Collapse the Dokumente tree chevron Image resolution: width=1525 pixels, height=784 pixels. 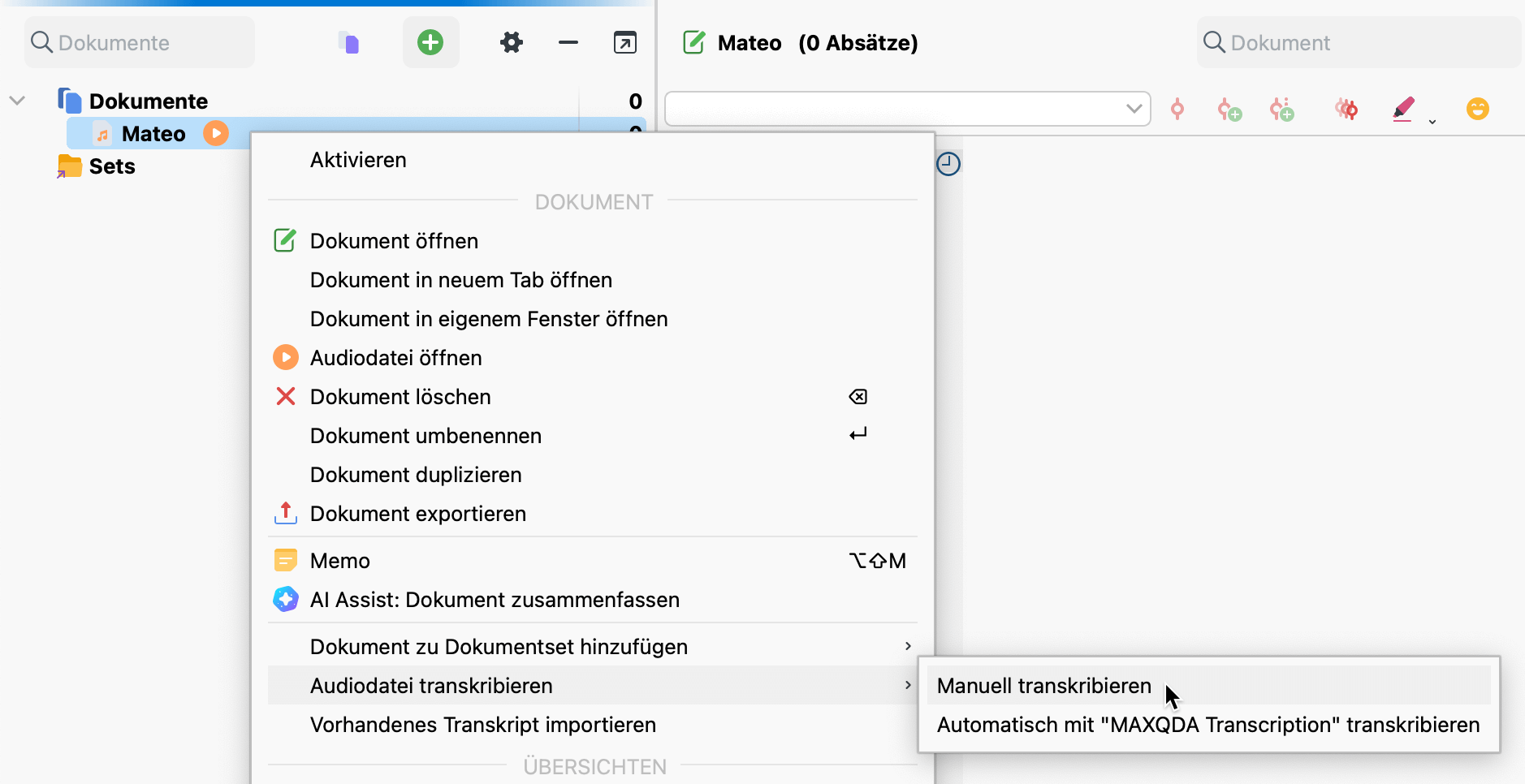[x=17, y=101]
